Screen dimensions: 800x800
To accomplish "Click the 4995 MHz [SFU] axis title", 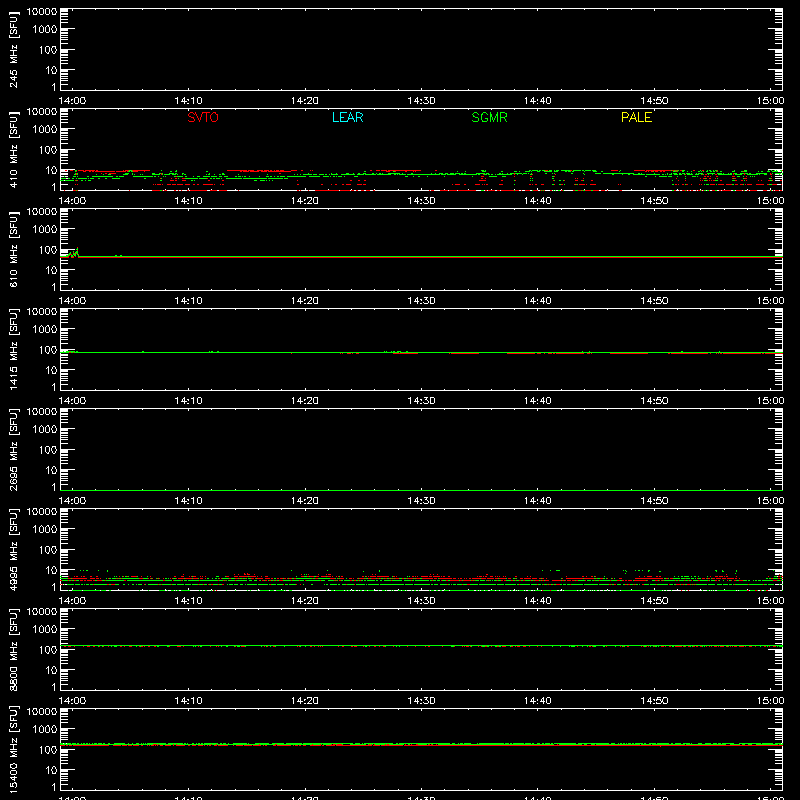I will pyautogui.click(x=13, y=549).
